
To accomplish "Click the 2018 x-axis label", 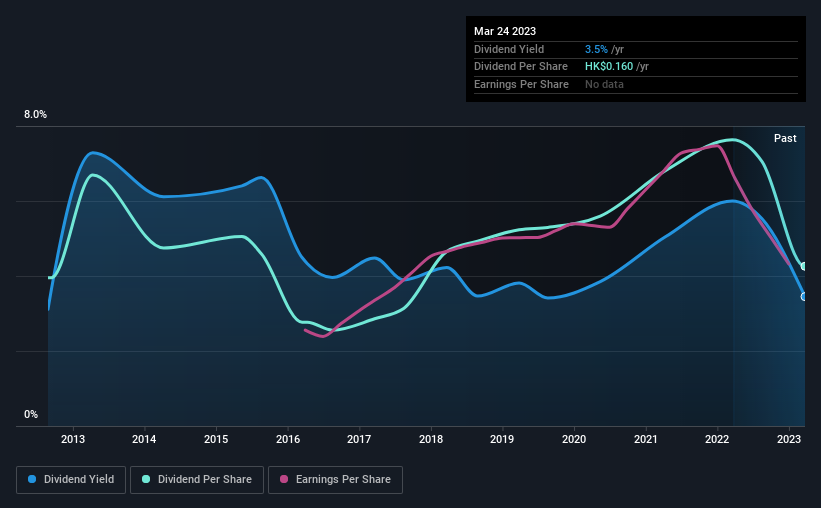I will pyautogui.click(x=431, y=439).
